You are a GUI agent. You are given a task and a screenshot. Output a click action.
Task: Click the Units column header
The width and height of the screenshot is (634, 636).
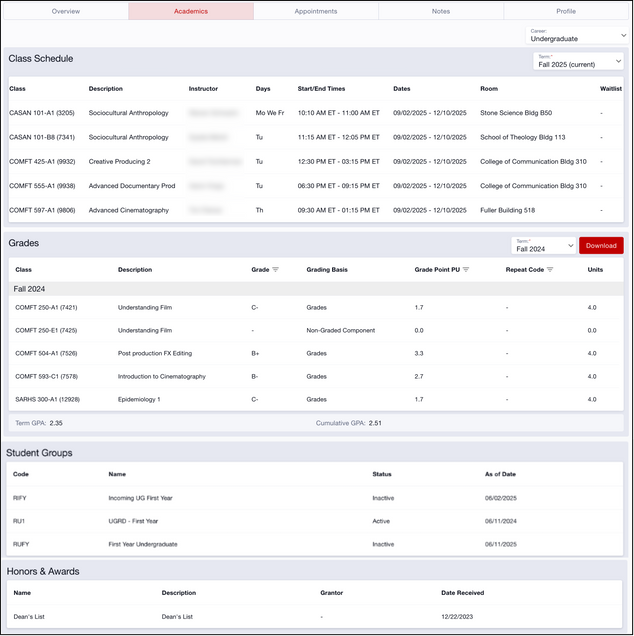click(595, 270)
